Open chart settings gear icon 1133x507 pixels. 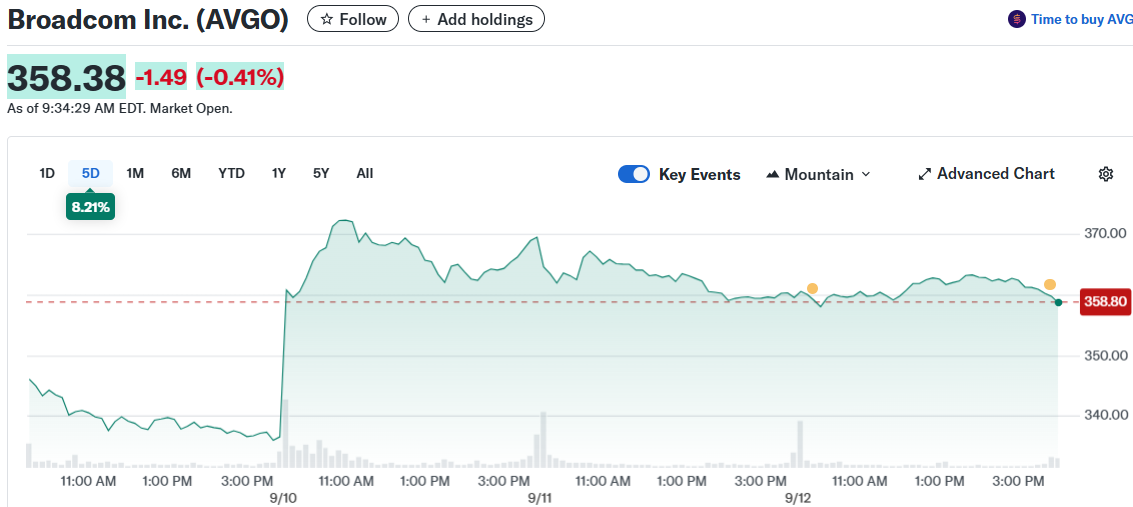[x=1106, y=174]
